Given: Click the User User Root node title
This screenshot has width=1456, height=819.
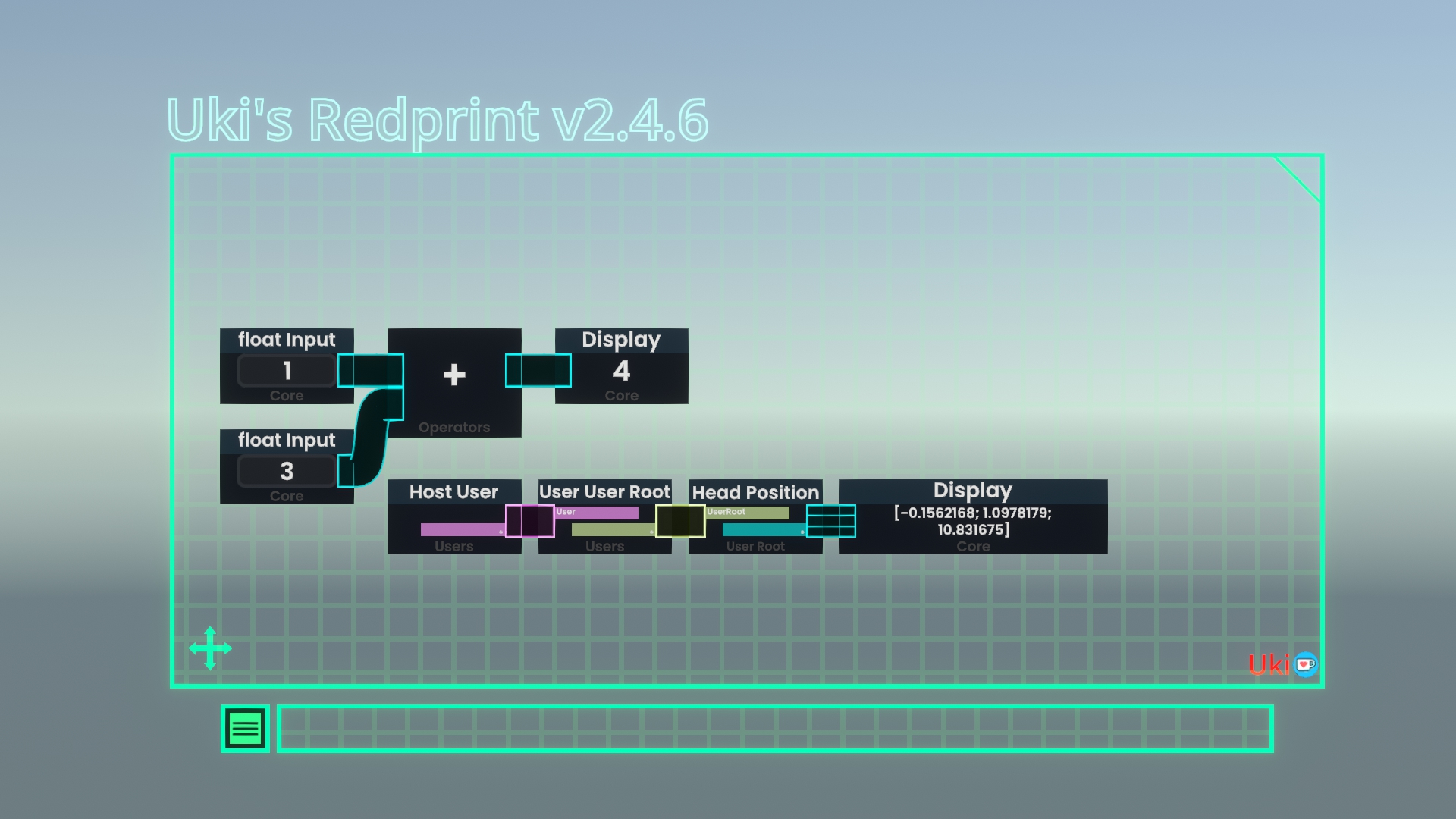Looking at the screenshot, I should point(604,492).
